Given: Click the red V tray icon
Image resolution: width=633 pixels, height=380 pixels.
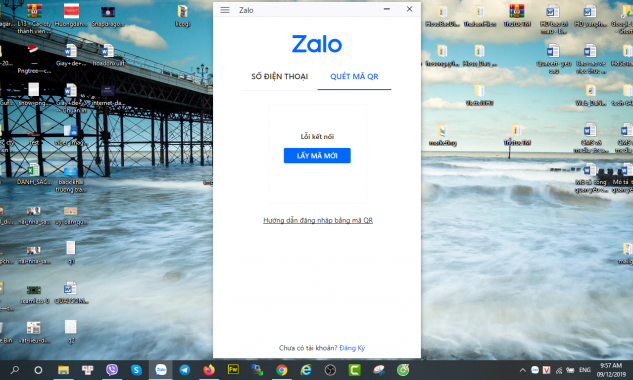Looking at the screenshot, I should pyautogui.click(x=547, y=370).
